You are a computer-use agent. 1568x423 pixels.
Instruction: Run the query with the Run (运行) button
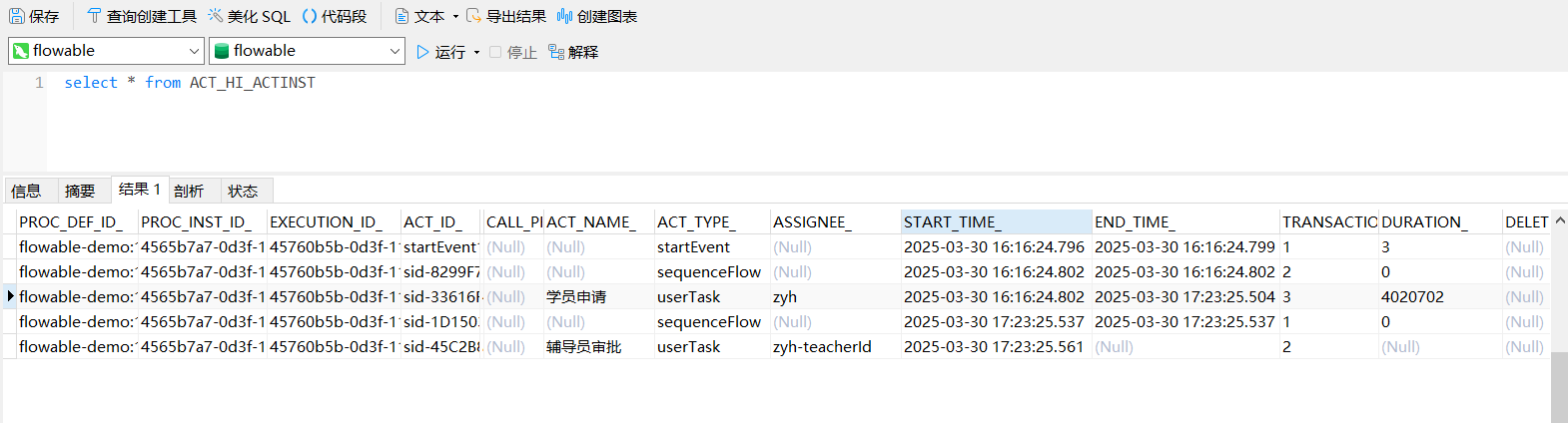point(440,52)
